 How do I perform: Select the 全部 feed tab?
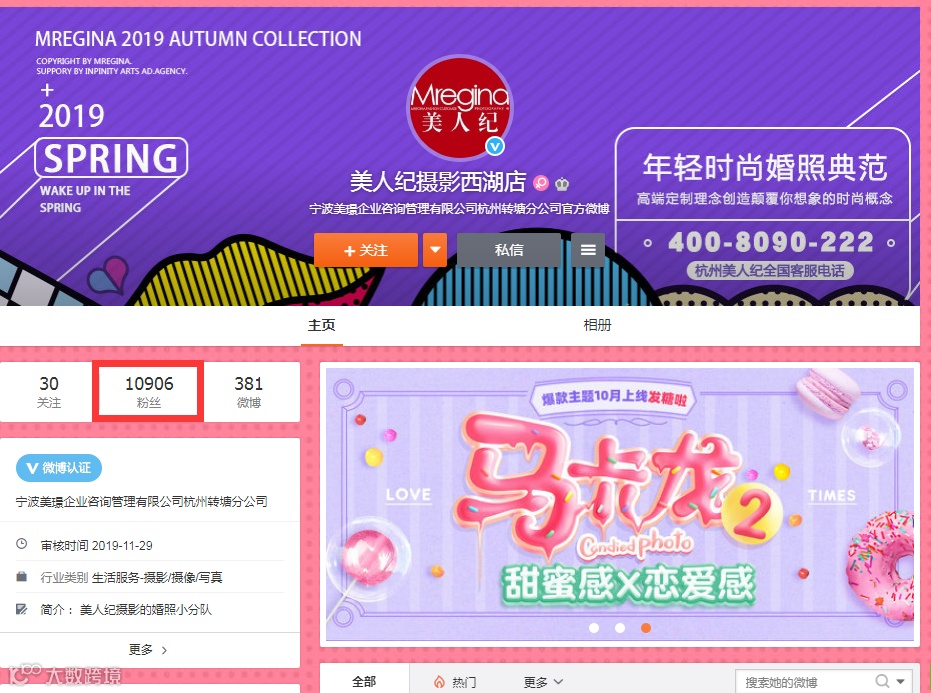pyautogui.click(x=364, y=682)
